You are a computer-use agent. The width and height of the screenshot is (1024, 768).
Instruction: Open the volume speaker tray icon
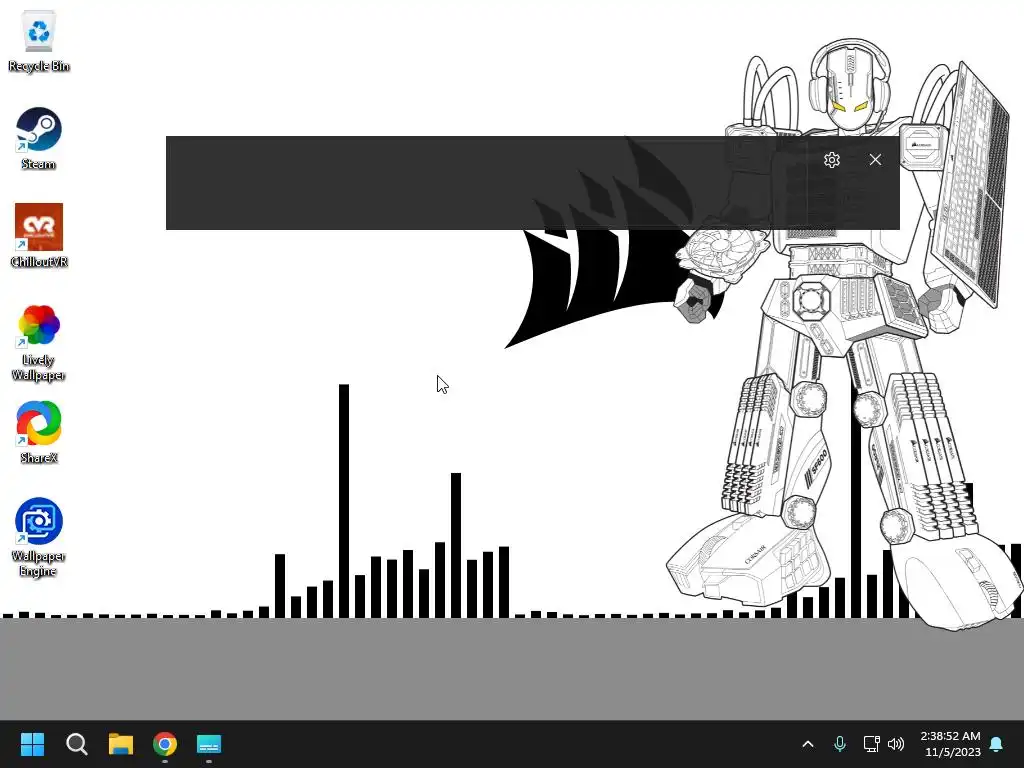[896, 744]
